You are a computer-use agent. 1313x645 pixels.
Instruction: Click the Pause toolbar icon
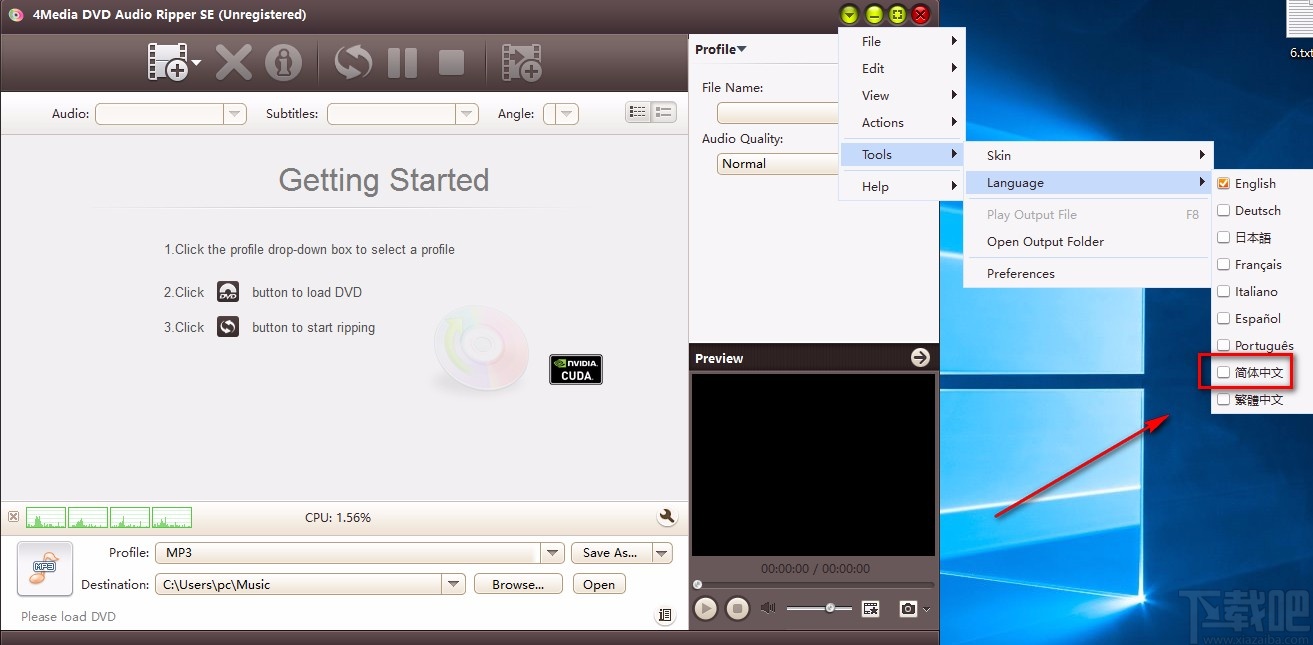click(x=402, y=62)
